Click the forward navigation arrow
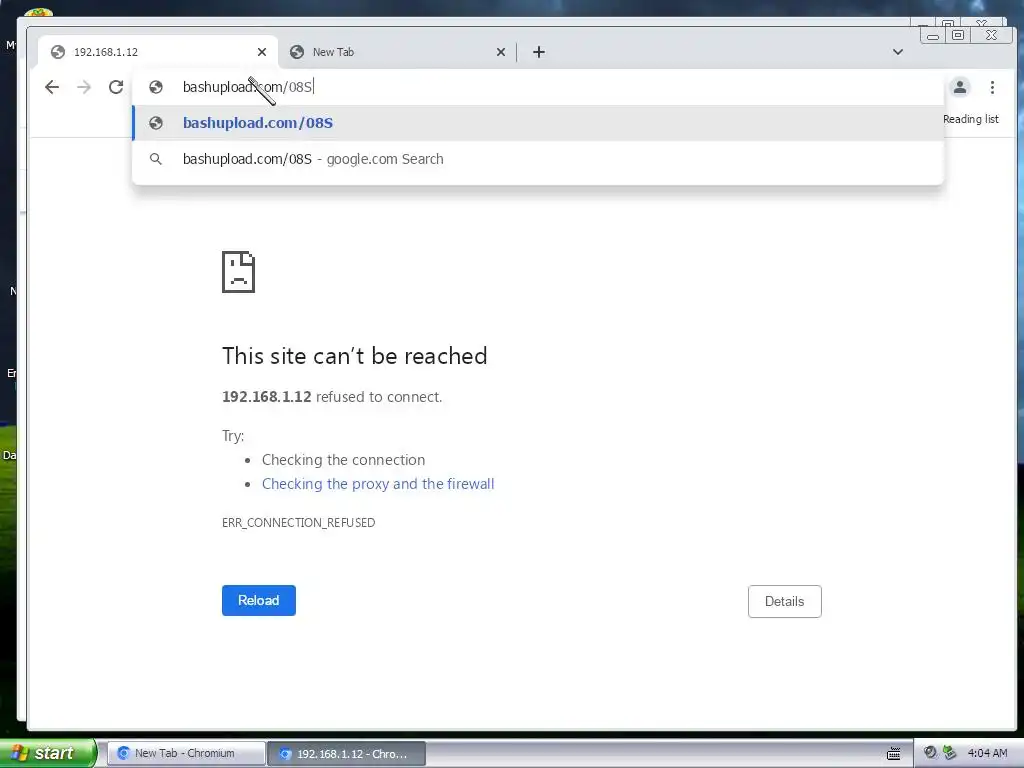Screen dimensions: 1024x768 84,87
